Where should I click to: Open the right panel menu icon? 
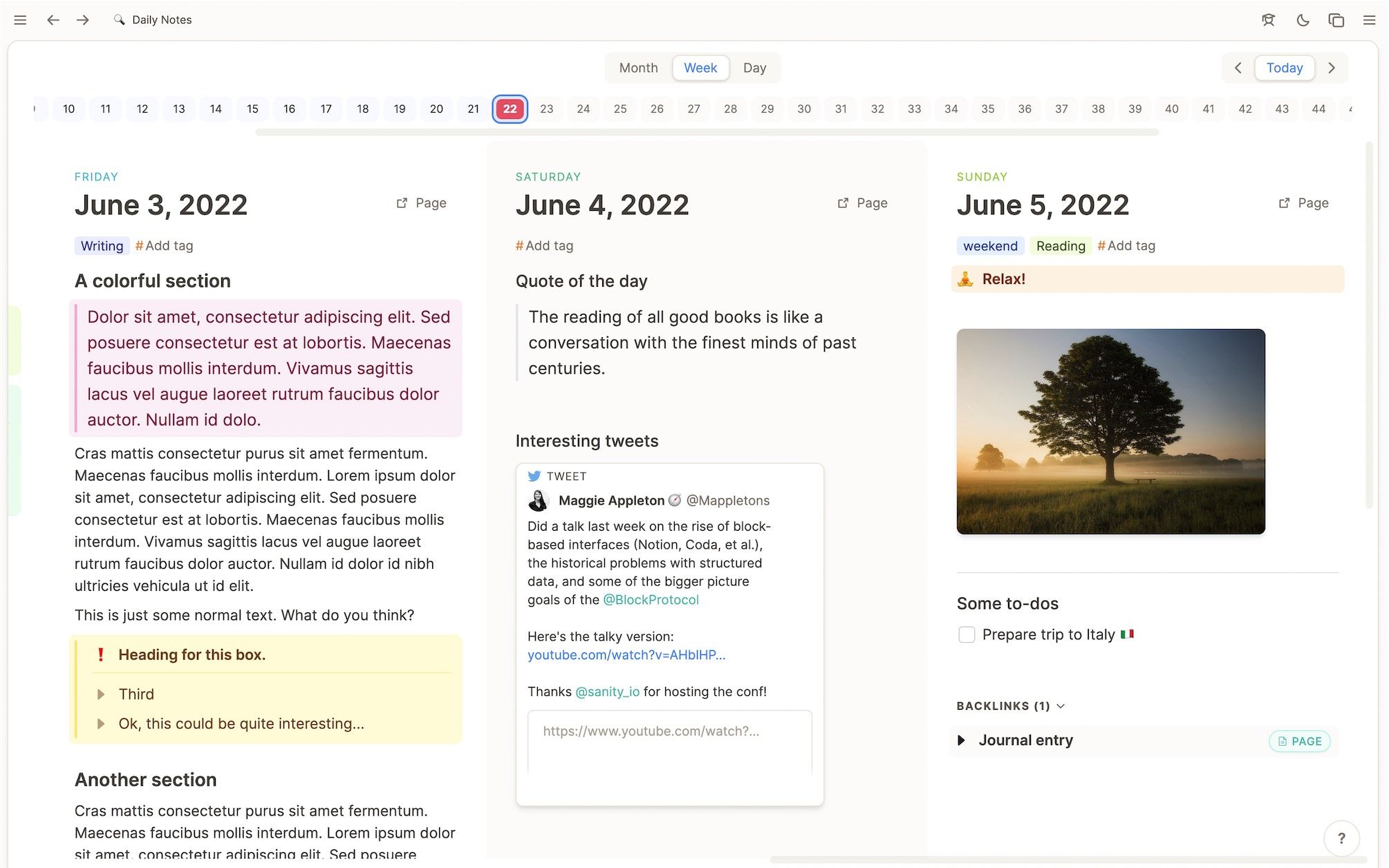pyautogui.click(x=1369, y=20)
